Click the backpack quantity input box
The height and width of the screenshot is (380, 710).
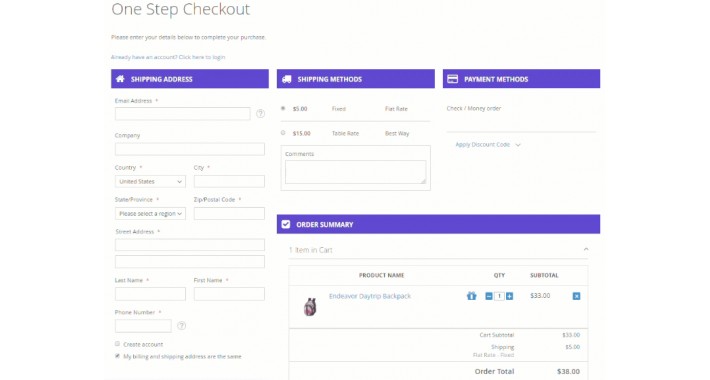(499, 296)
